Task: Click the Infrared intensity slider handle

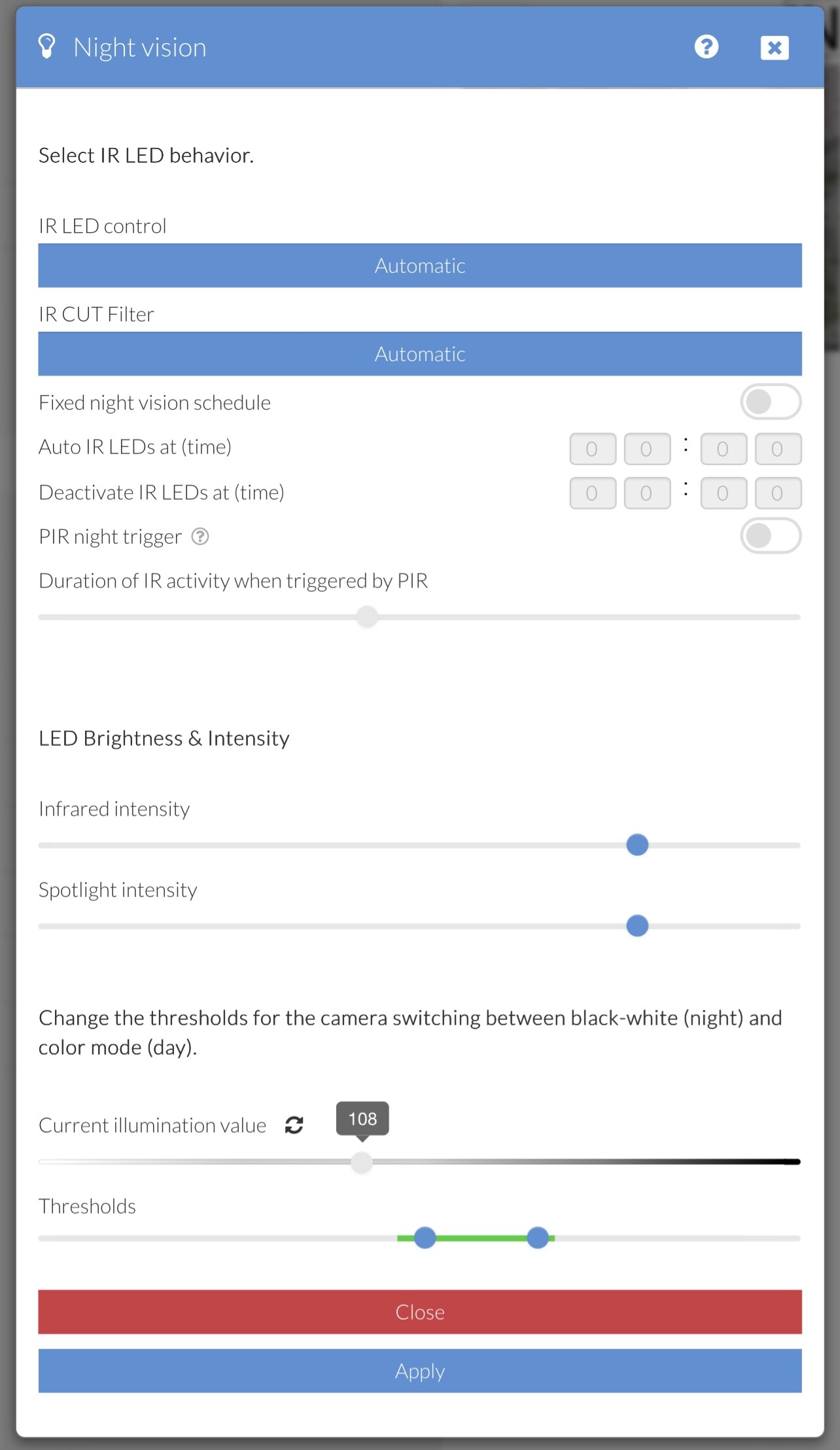Action: (x=637, y=845)
